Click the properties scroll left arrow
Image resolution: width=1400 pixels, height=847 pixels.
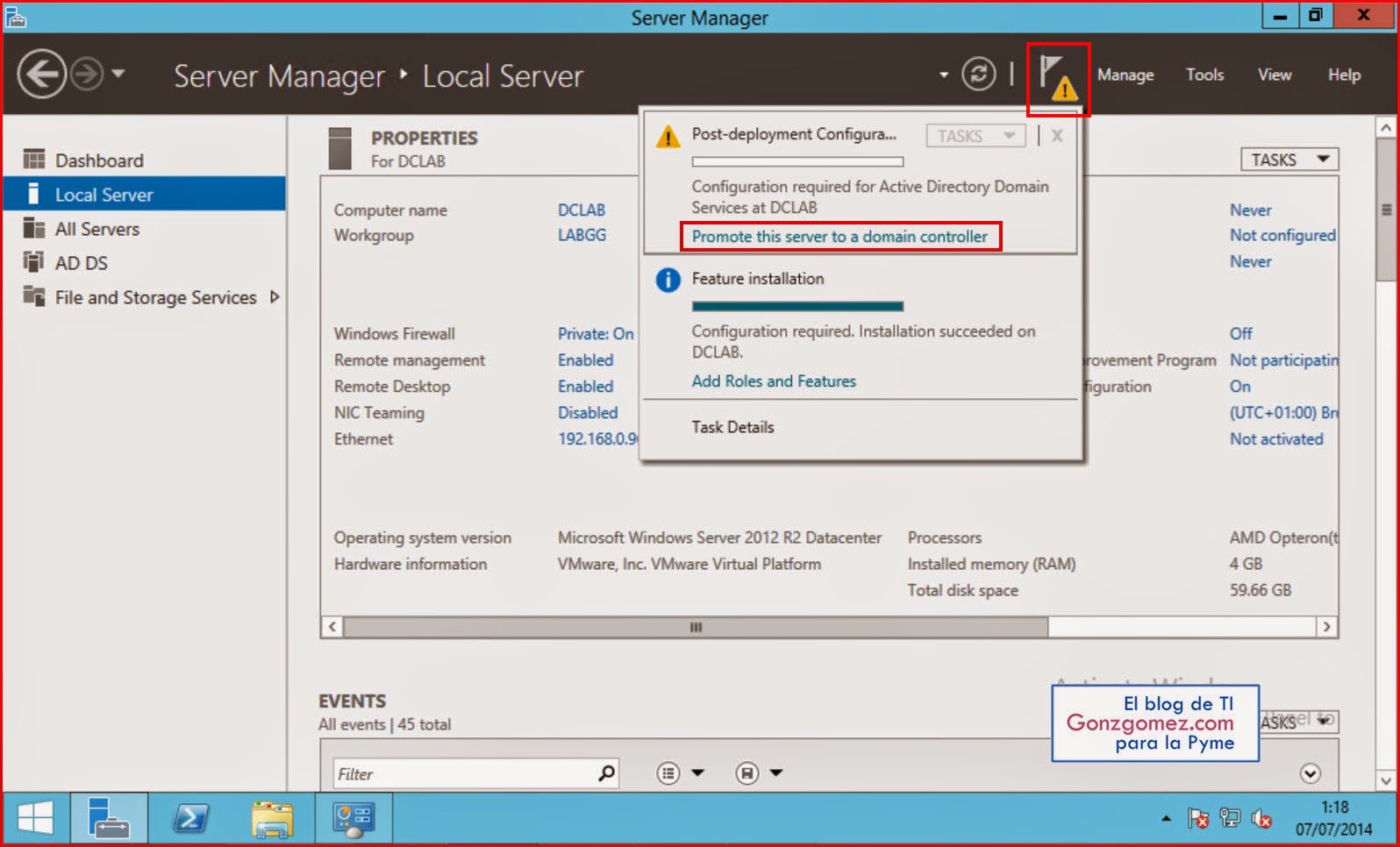[332, 627]
